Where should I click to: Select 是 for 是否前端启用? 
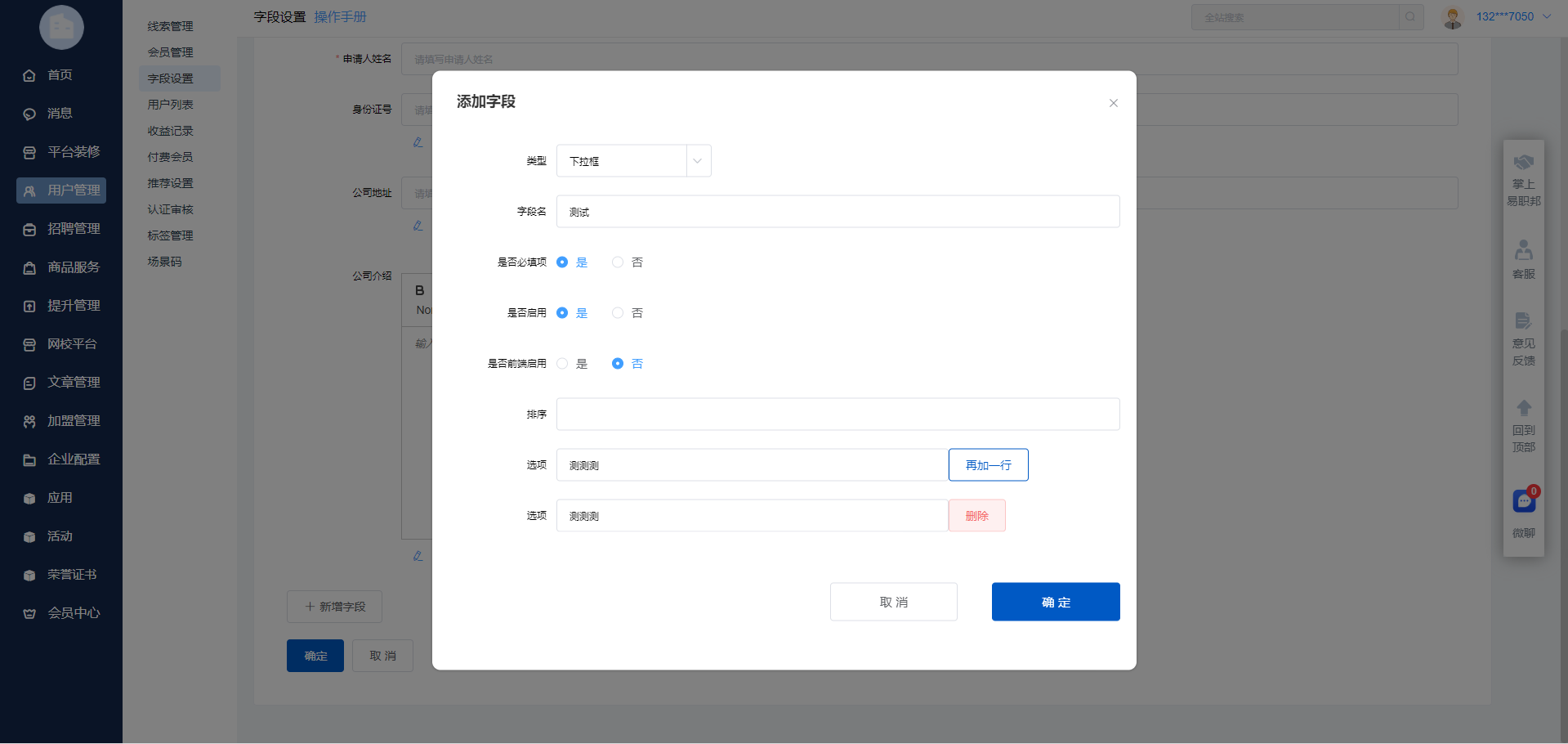click(562, 364)
